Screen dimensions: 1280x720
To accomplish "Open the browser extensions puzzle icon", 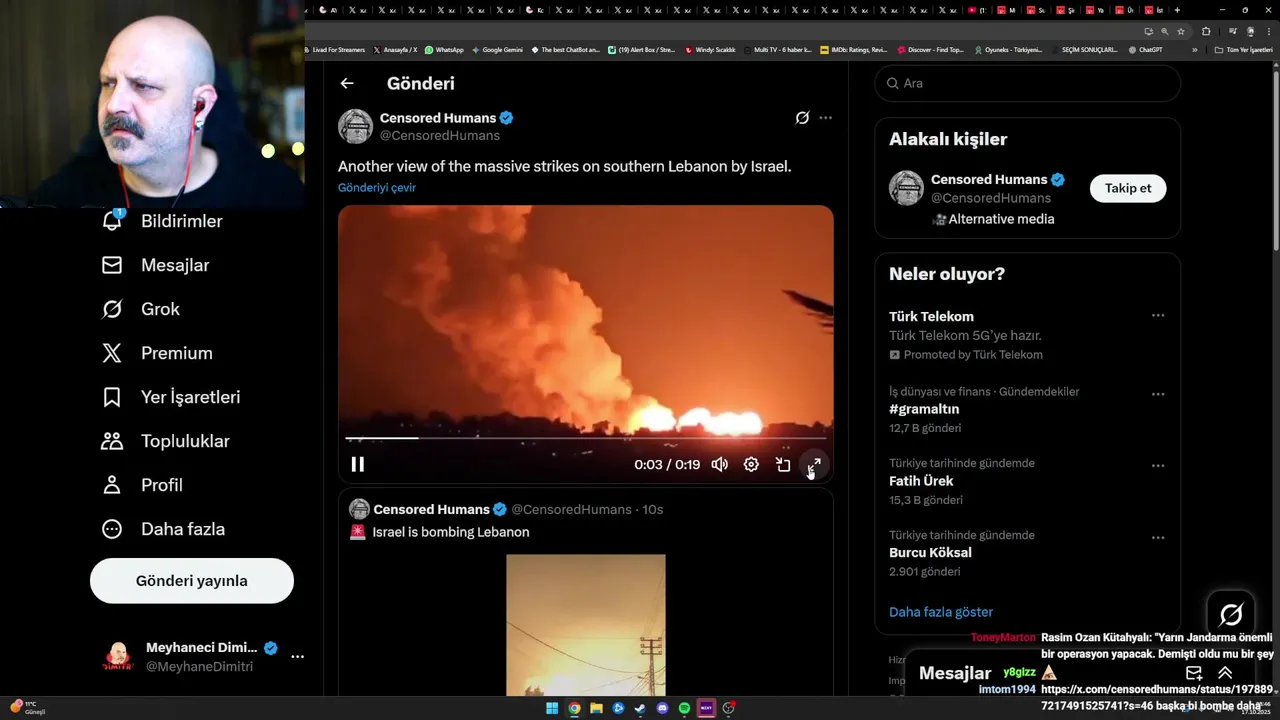I will [1206, 31].
